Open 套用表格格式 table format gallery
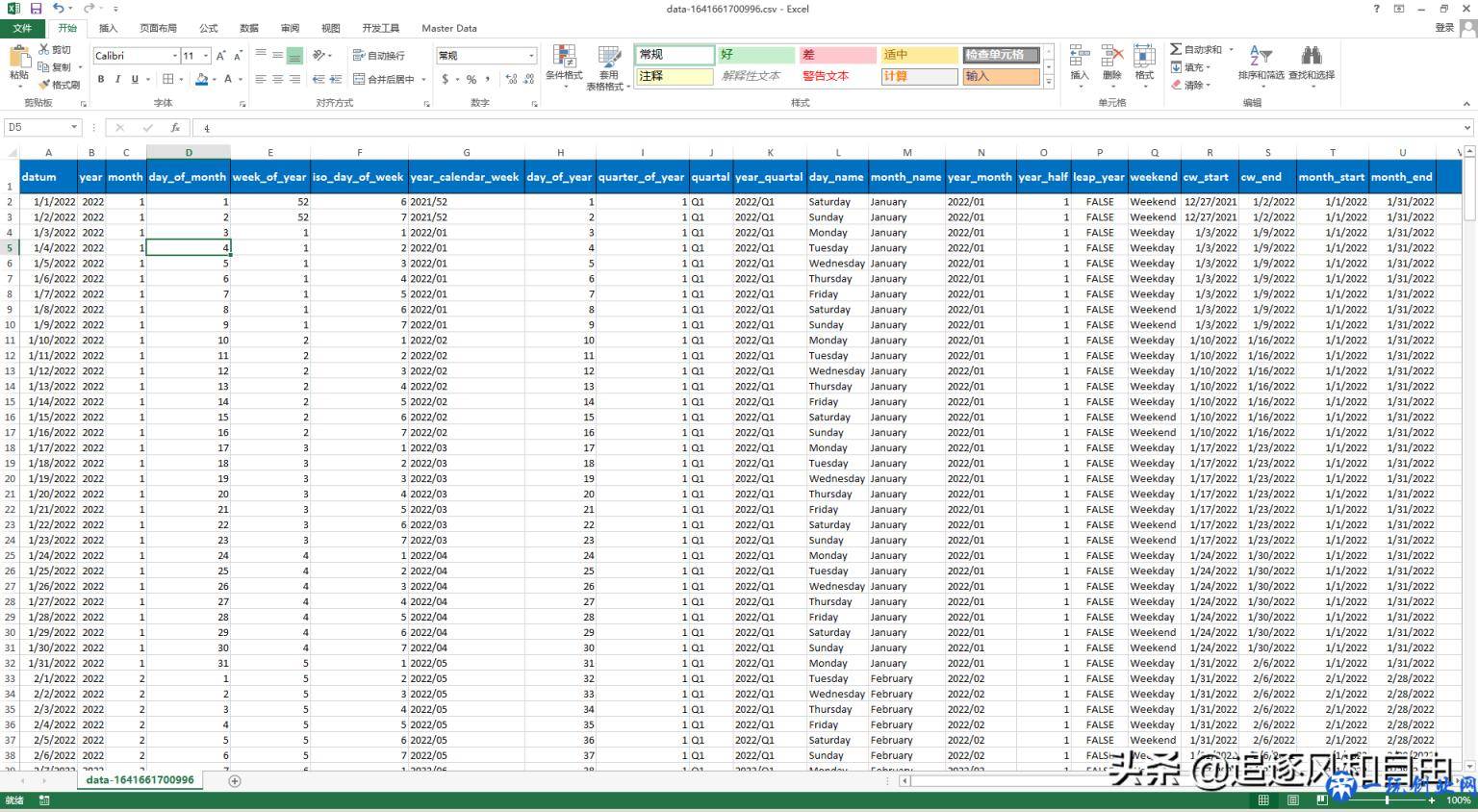 pos(609,67)
